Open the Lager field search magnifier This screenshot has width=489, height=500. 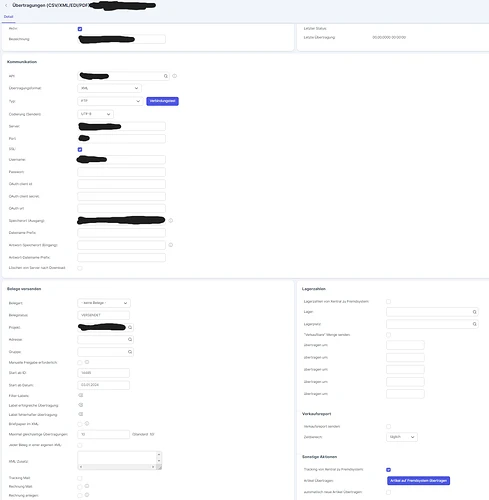(474, 312)
